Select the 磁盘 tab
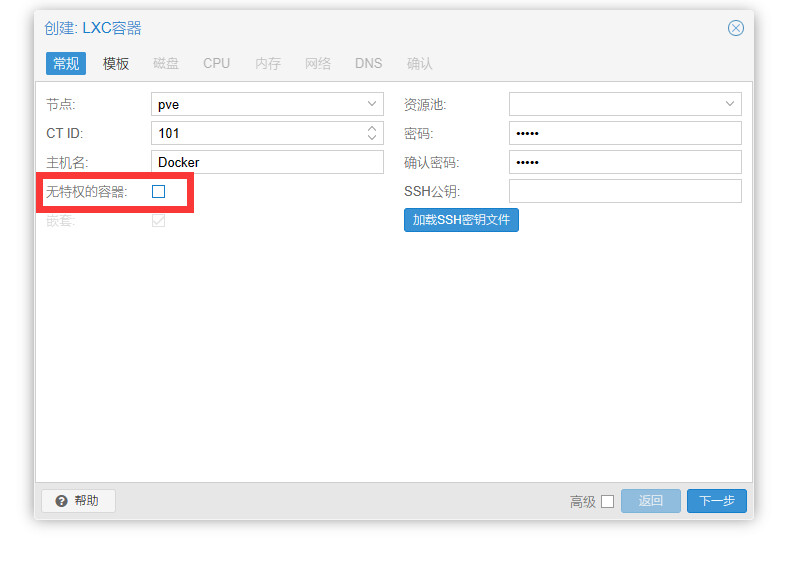Viewport: 793px width, 587px height. click(x=166, y=64)
